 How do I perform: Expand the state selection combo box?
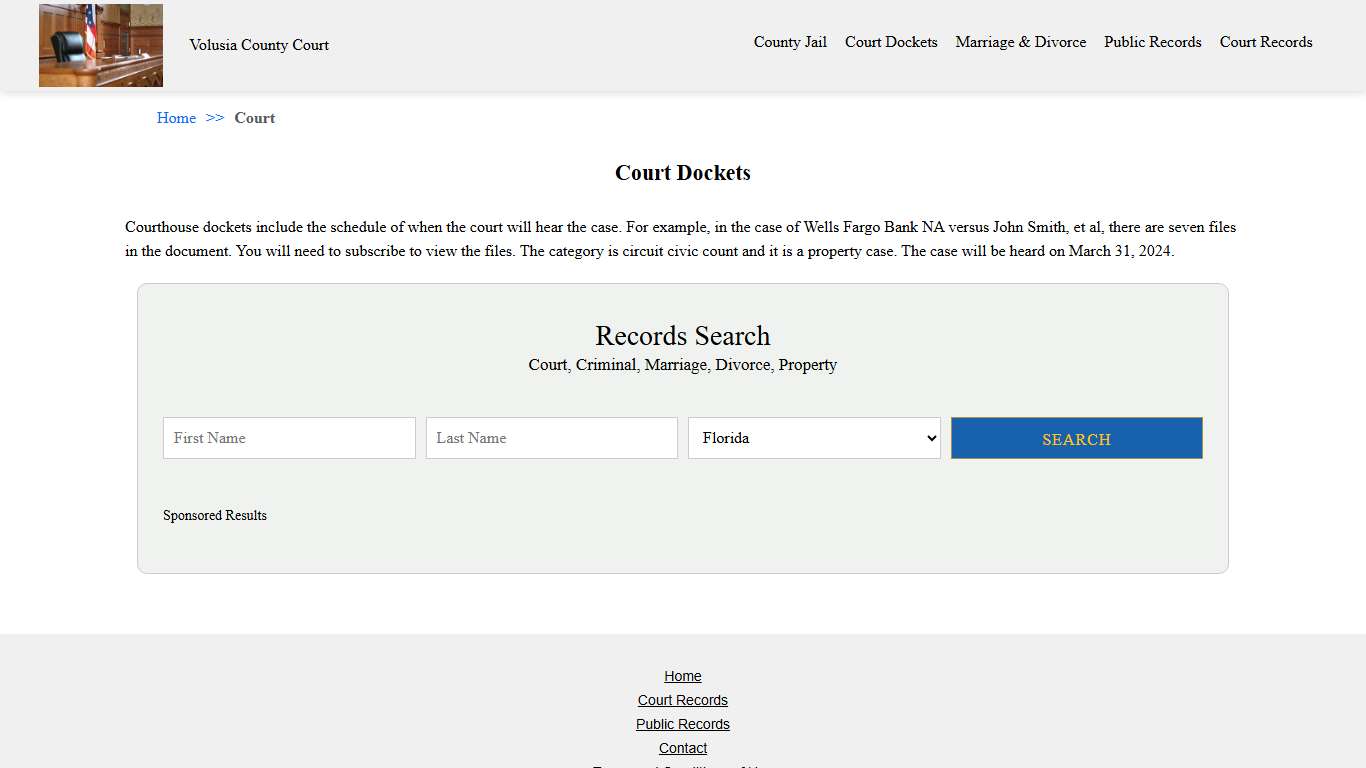coord(813,438)
